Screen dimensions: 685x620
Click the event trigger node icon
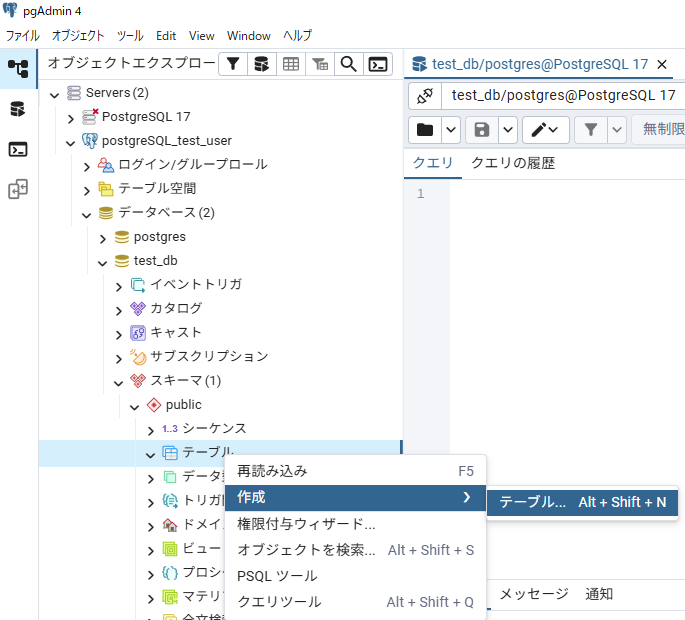pyautogui.click(x=138, y=284)
